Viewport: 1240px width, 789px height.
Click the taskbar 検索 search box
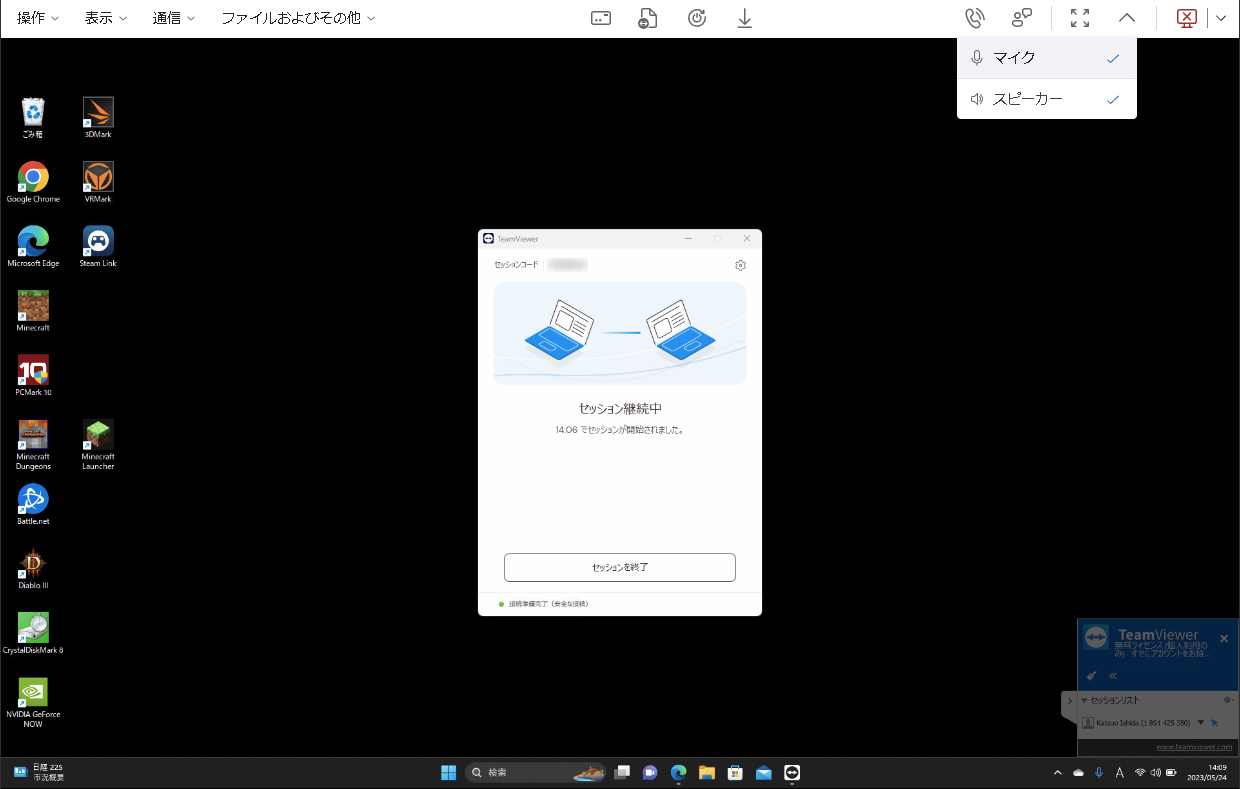[536, 772]
